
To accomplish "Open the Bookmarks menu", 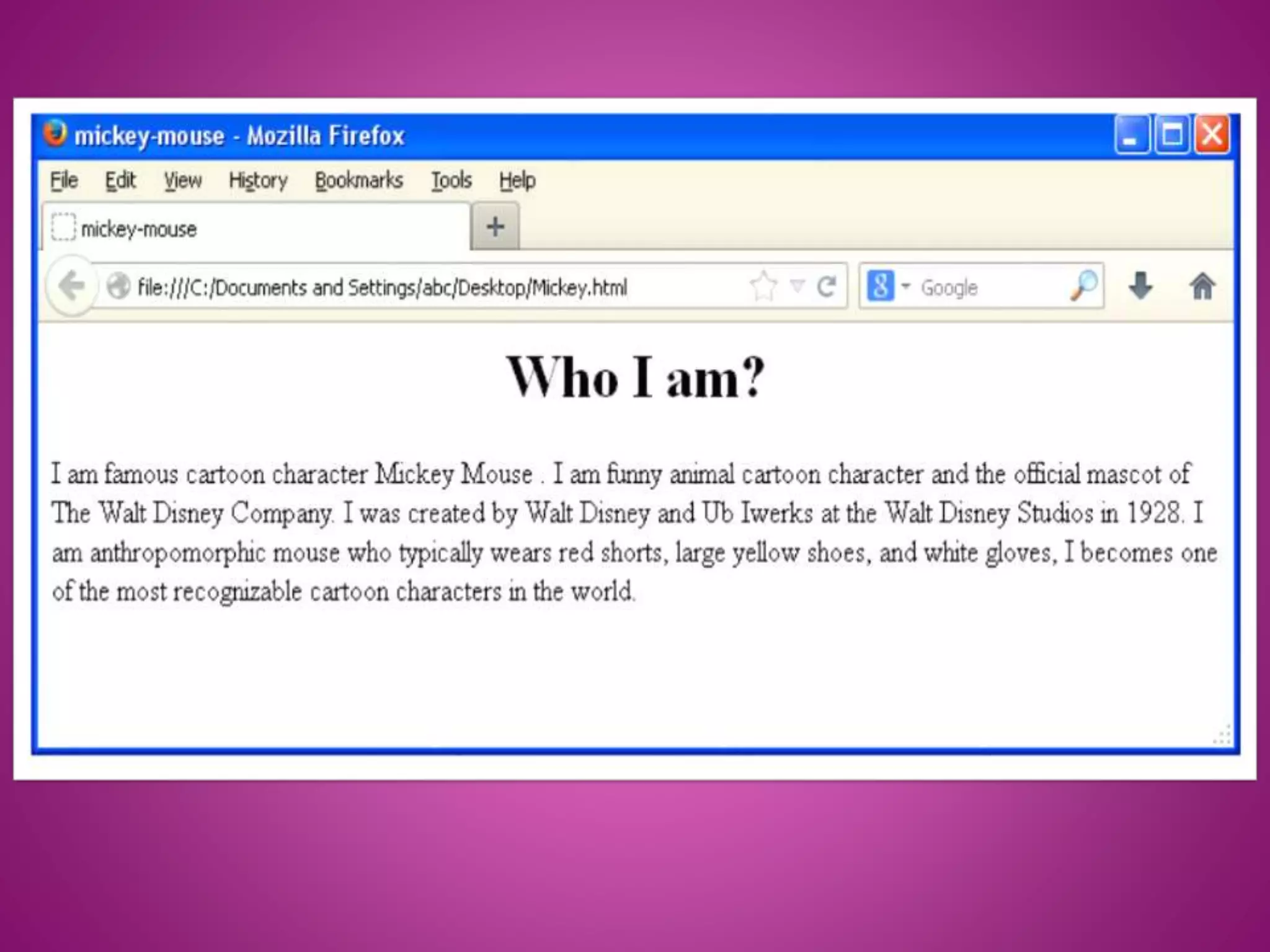I will click(358, 180).
